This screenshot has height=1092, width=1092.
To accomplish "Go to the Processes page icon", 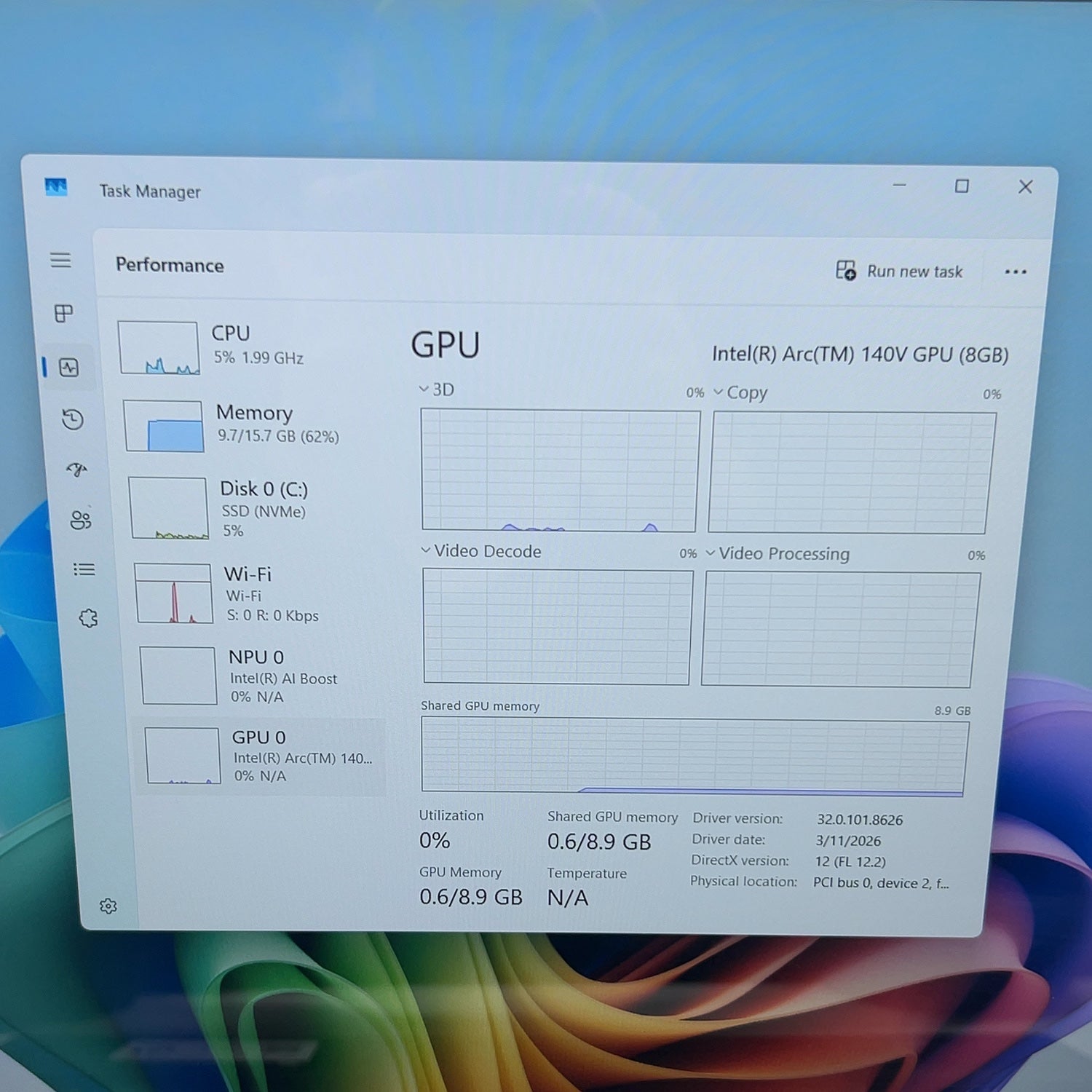I will click(x=64, y=313).
